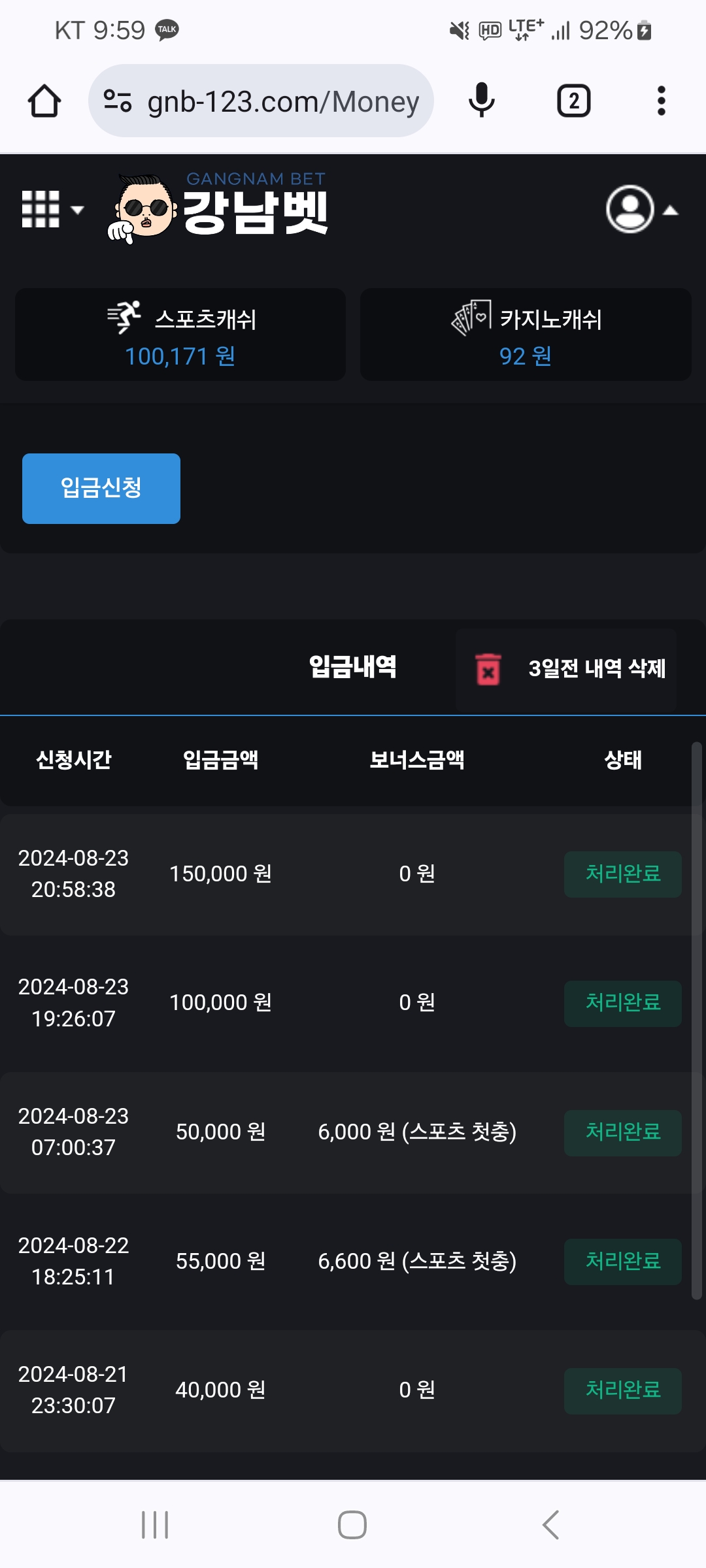Tap the Android back navigation button
706x1568 pixels.
550,1525
